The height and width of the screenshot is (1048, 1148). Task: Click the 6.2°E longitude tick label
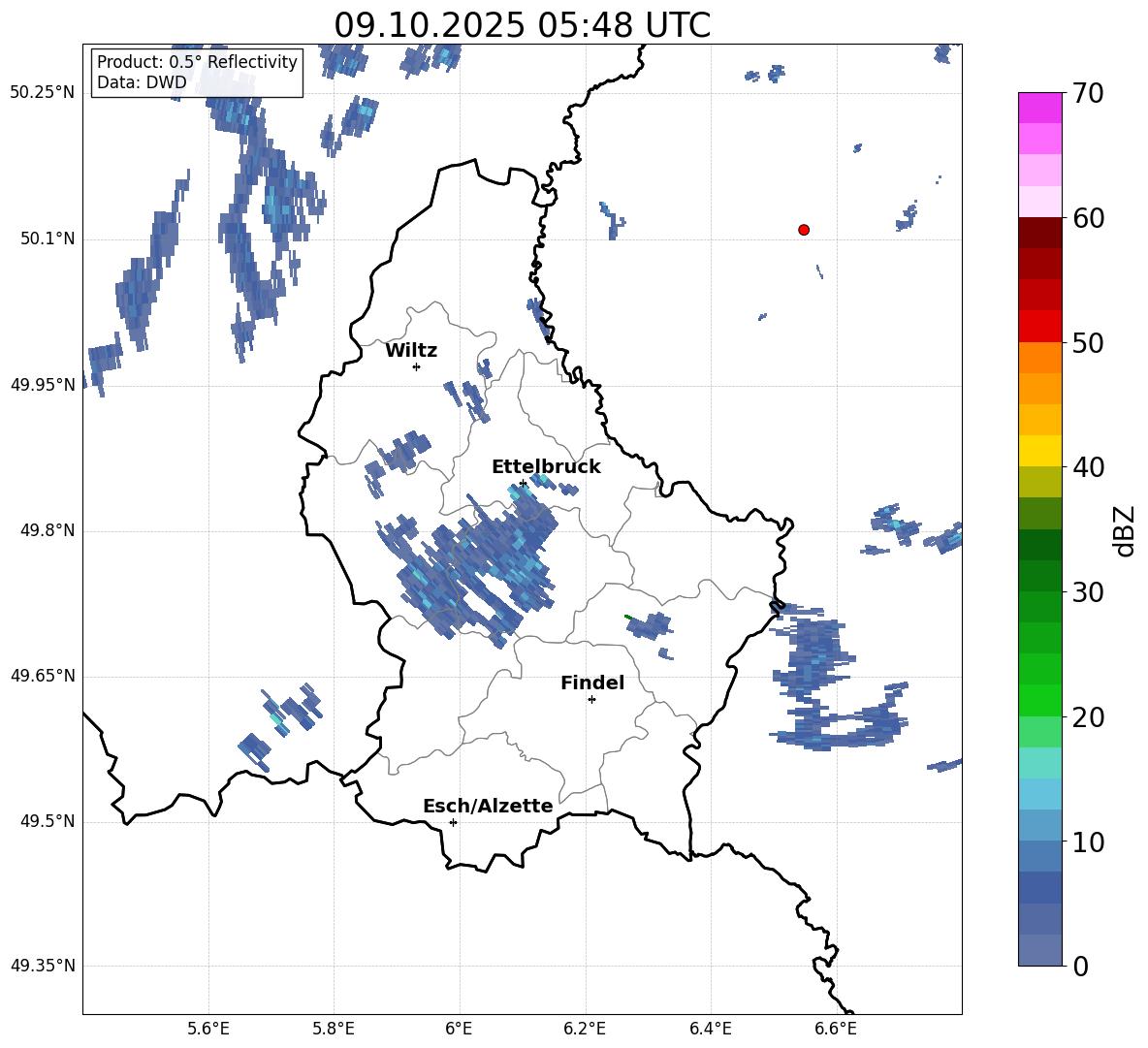pos(585,1029)
